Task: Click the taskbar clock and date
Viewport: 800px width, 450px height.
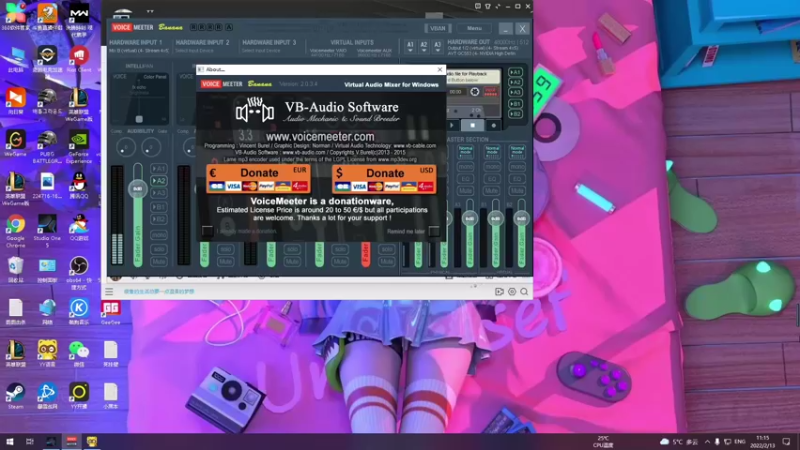Action: pos(762,441)
